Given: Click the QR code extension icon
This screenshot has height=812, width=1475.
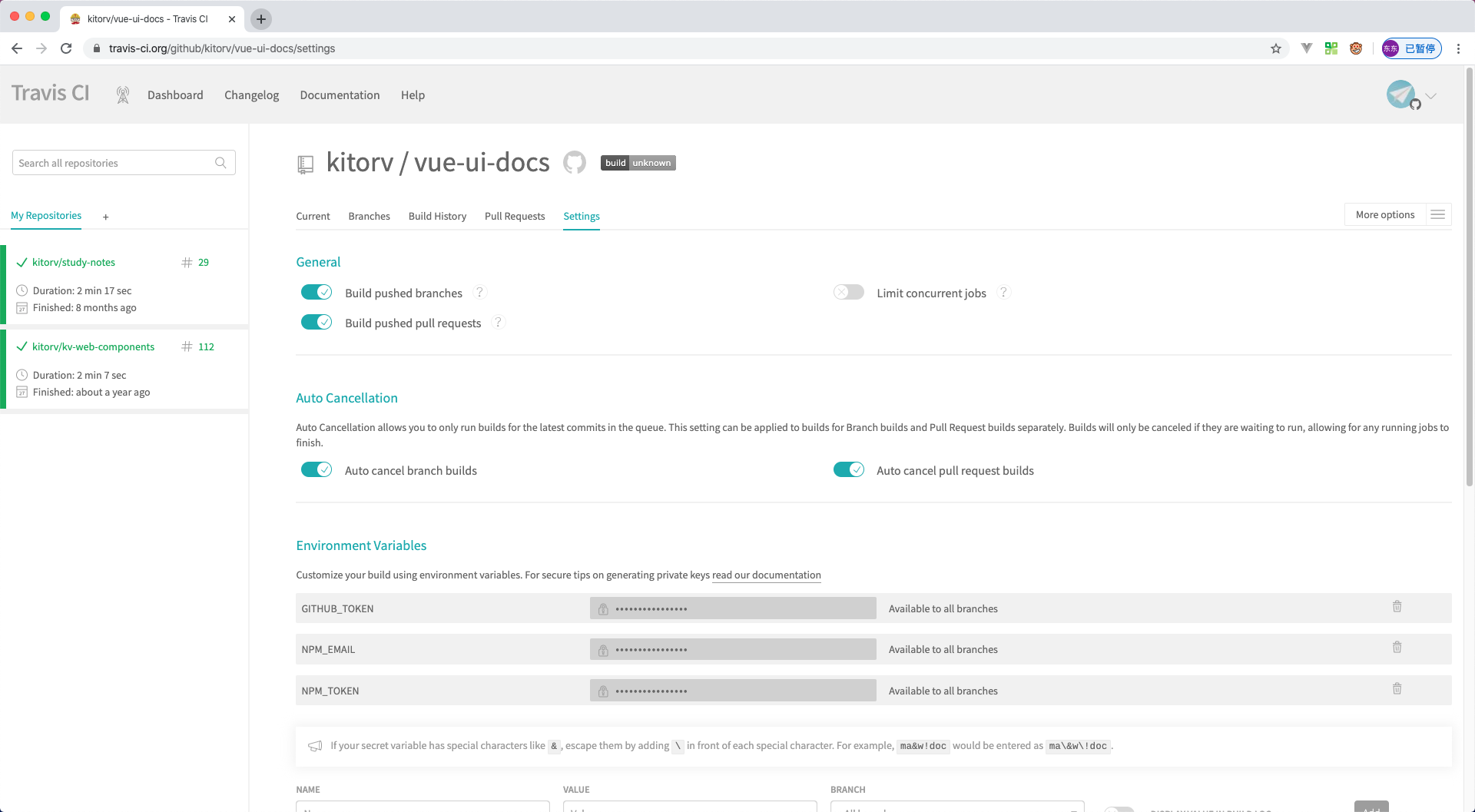Looking at the screenshot, I should [x=1331, y=48].
